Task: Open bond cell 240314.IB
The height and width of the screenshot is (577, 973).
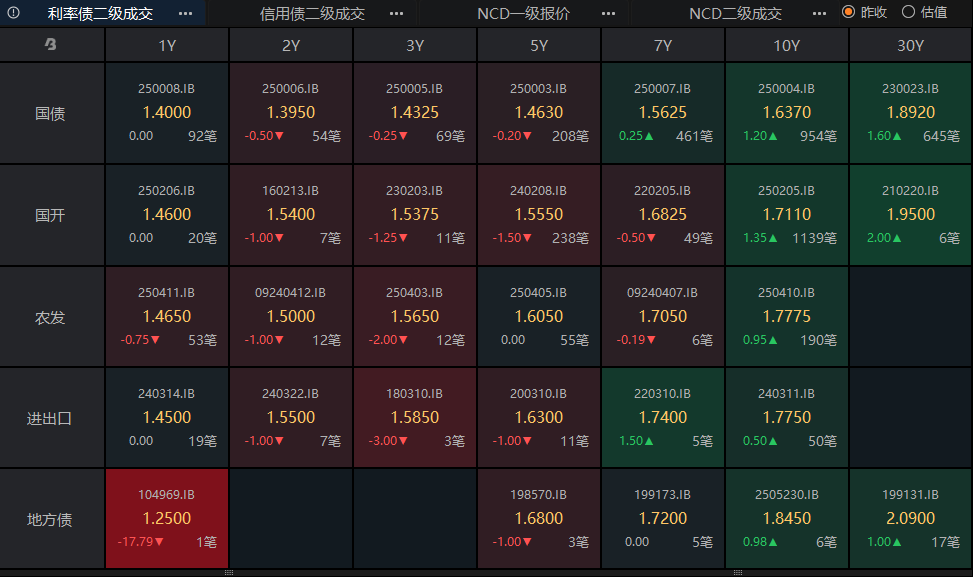Action: coord(167,418)
